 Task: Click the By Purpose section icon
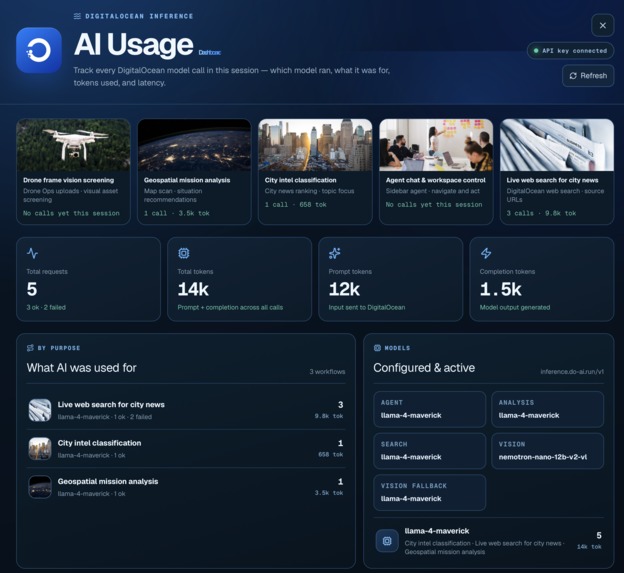[x=30, y=348]
